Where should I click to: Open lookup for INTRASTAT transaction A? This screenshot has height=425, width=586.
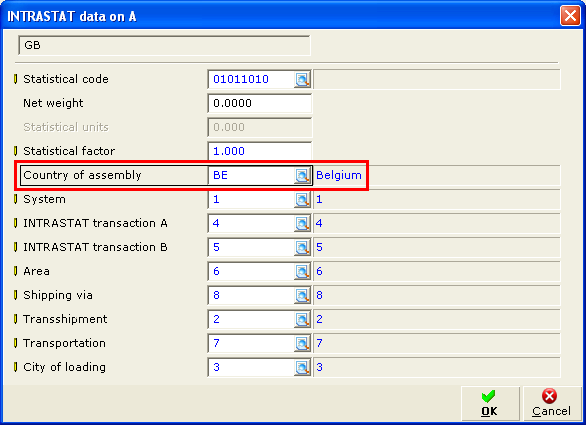coord(302,223)
